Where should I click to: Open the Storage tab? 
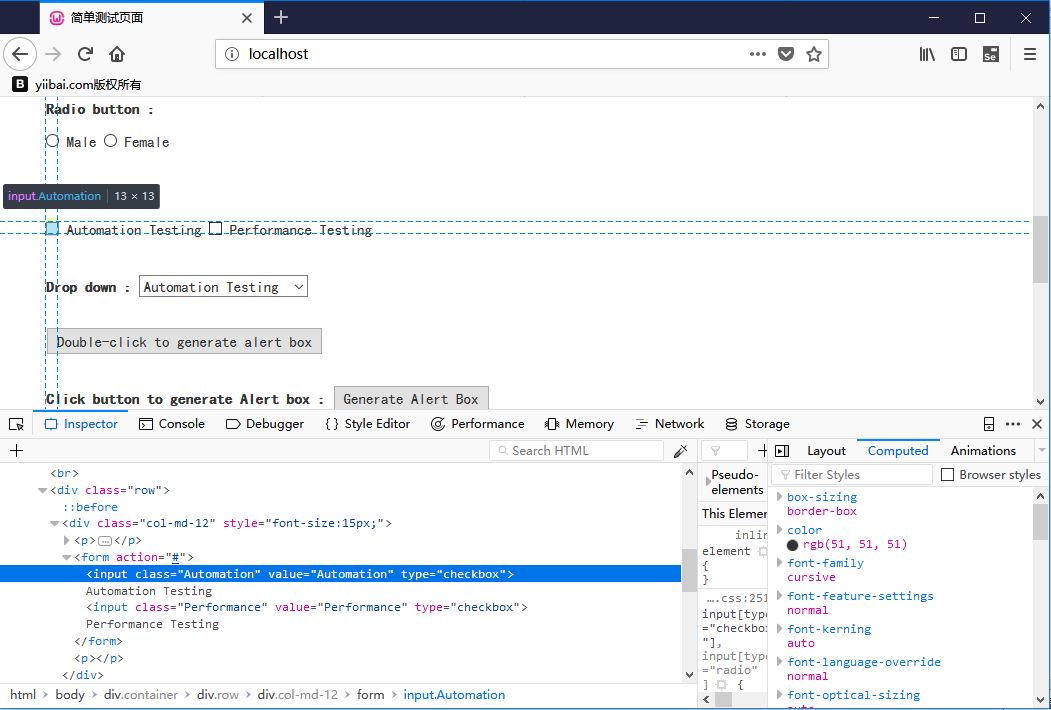click(x=757, y=424)
